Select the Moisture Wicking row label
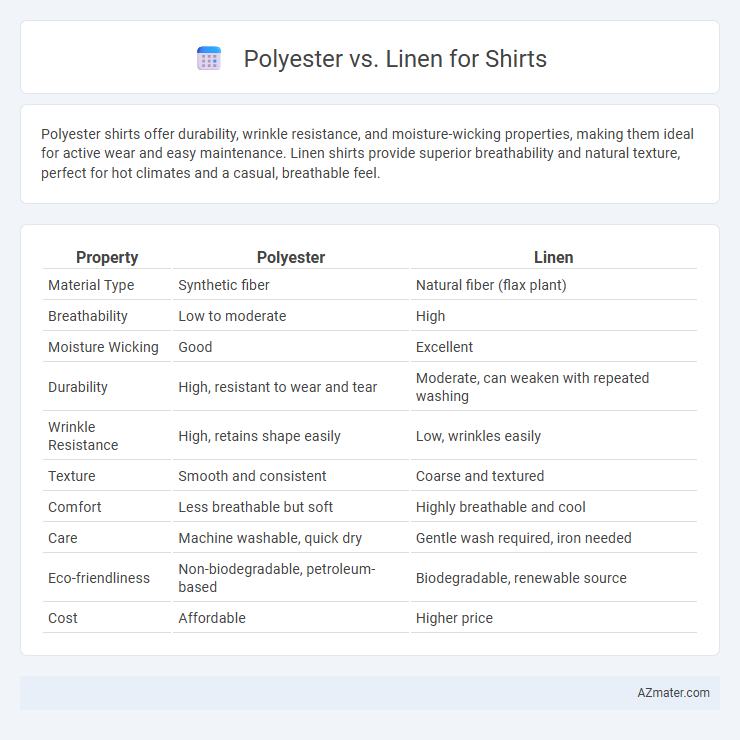The height and width of the screenshot is (740, 740). click(x=103, y=347)
